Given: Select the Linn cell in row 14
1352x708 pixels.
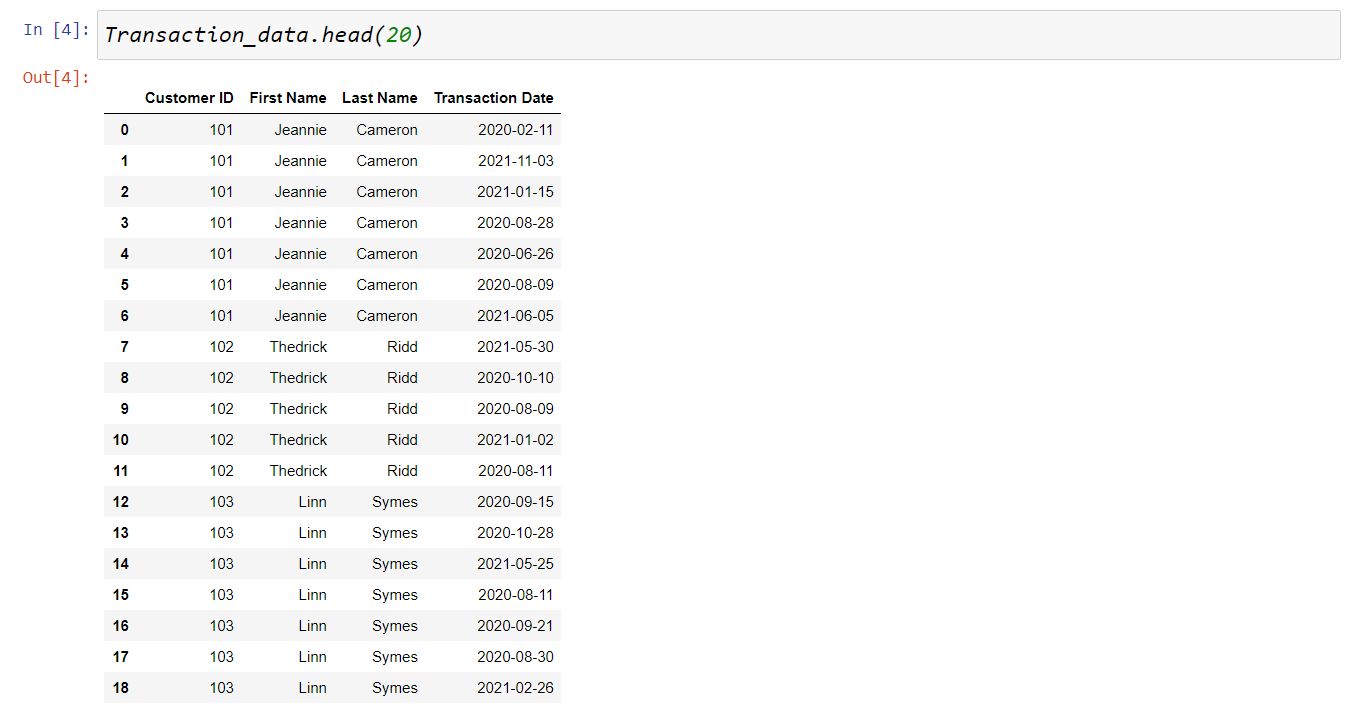Looking at the screenshot, I should coord(312,564).
